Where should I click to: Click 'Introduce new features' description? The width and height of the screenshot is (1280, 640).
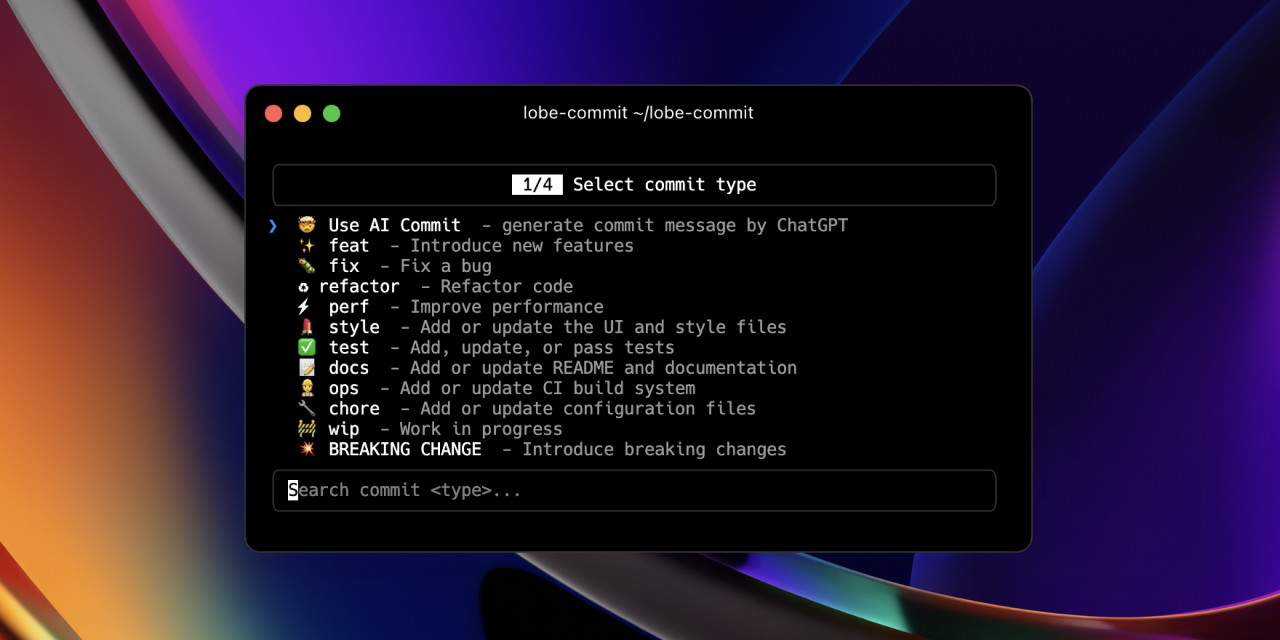tap(522, 246)
